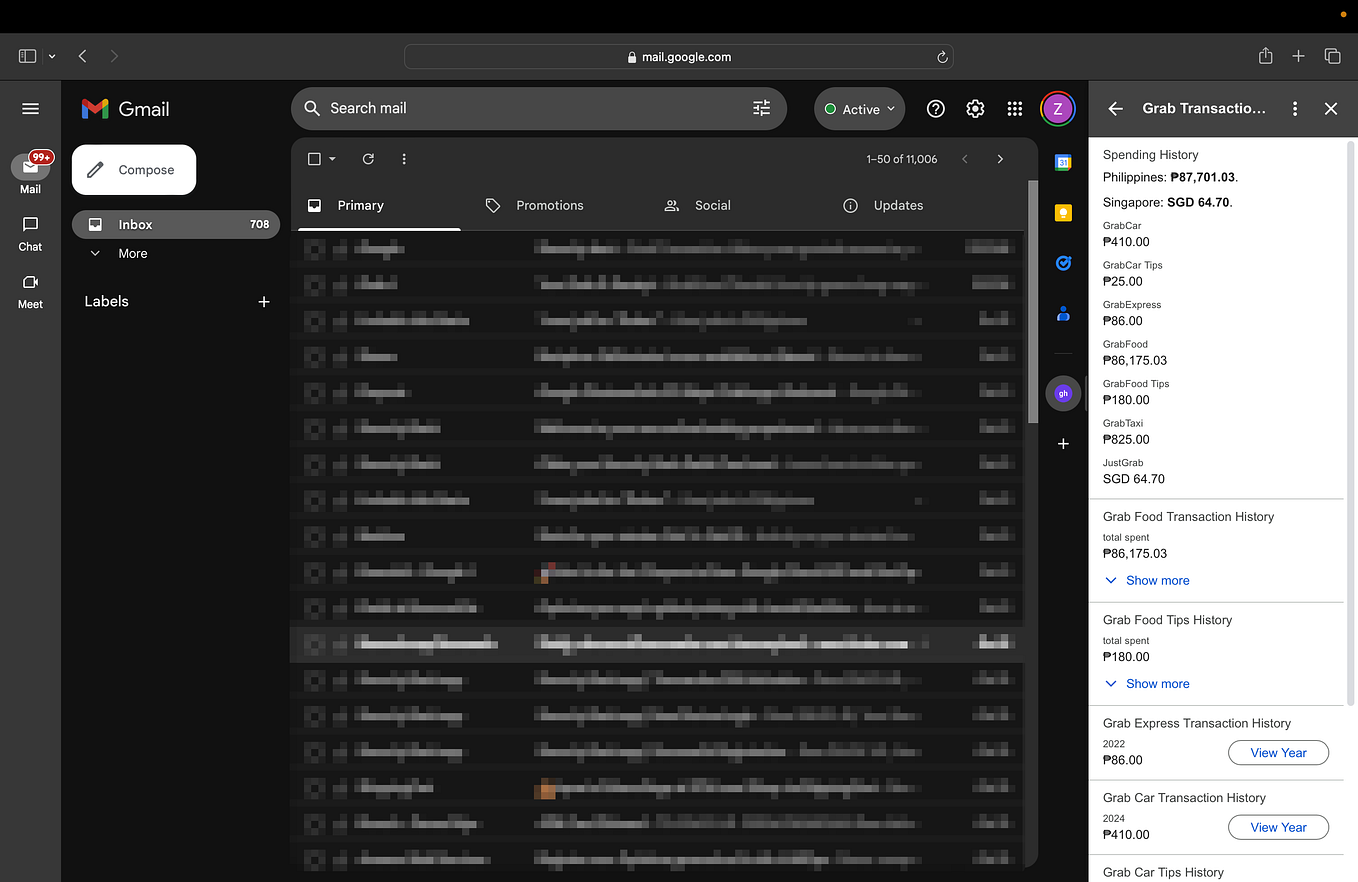Click the Singapore SGD 64.70 total

pos(1167,202)
